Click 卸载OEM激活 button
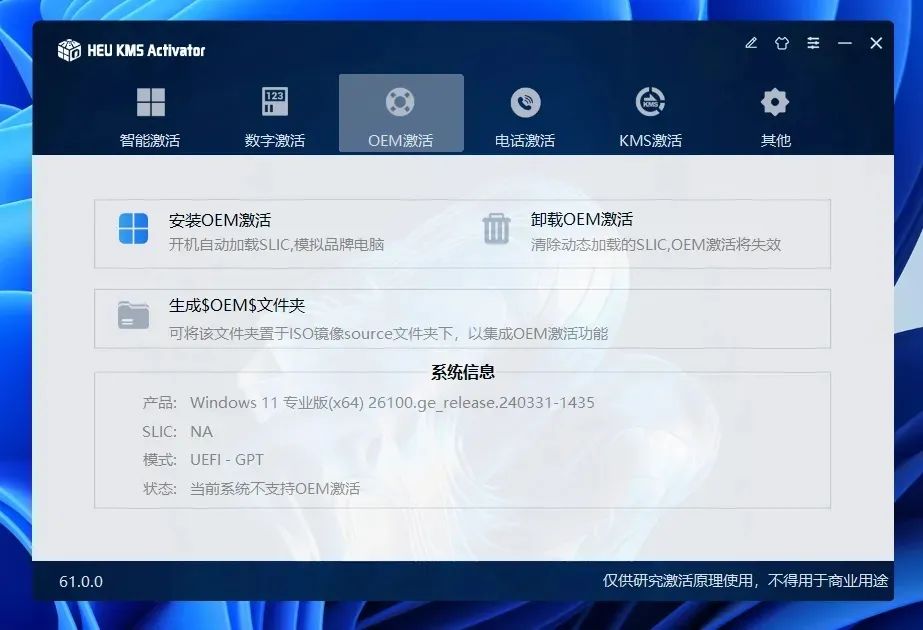The height and width of the screenshot is (630, 923). click(x=582, y=220)
